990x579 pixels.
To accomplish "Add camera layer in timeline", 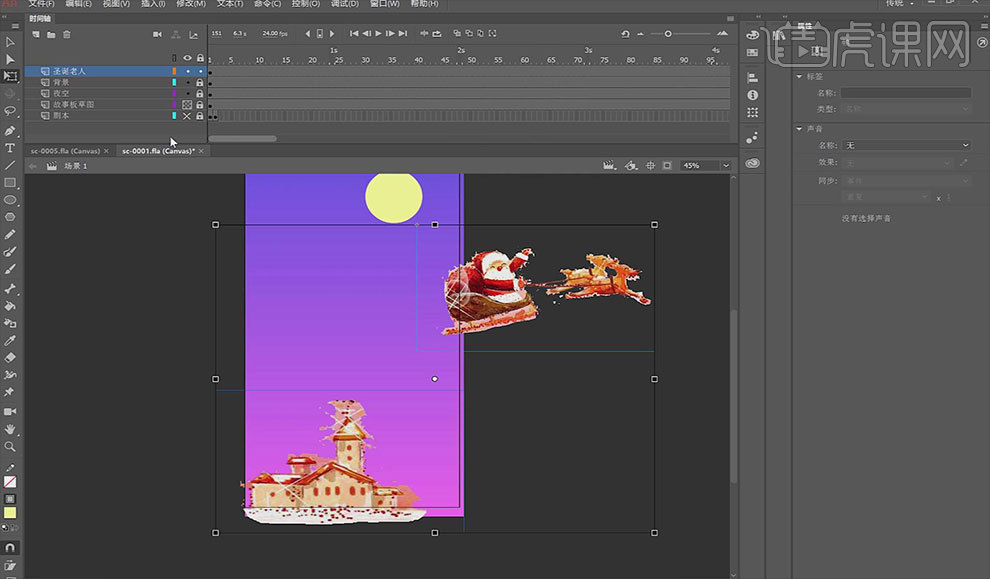I will [157, 34].
